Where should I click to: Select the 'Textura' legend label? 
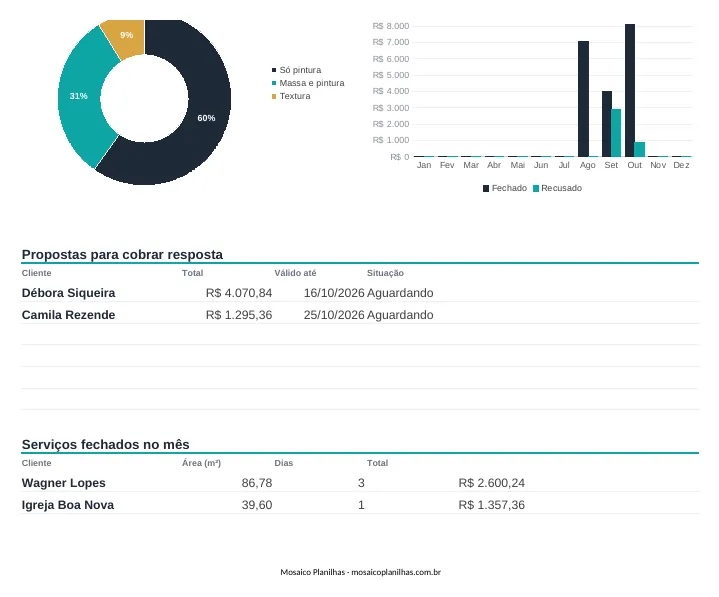(x=295, y=96)
